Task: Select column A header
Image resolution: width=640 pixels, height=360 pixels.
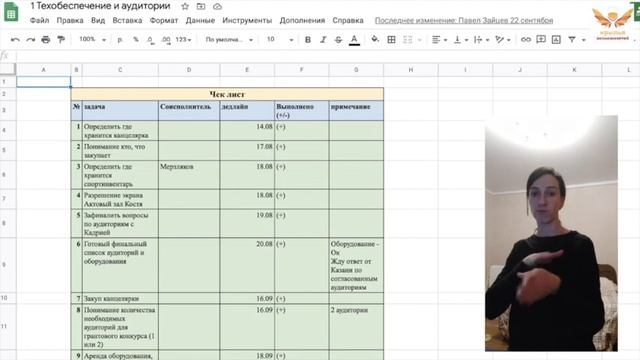Action: tap(43, 70)
